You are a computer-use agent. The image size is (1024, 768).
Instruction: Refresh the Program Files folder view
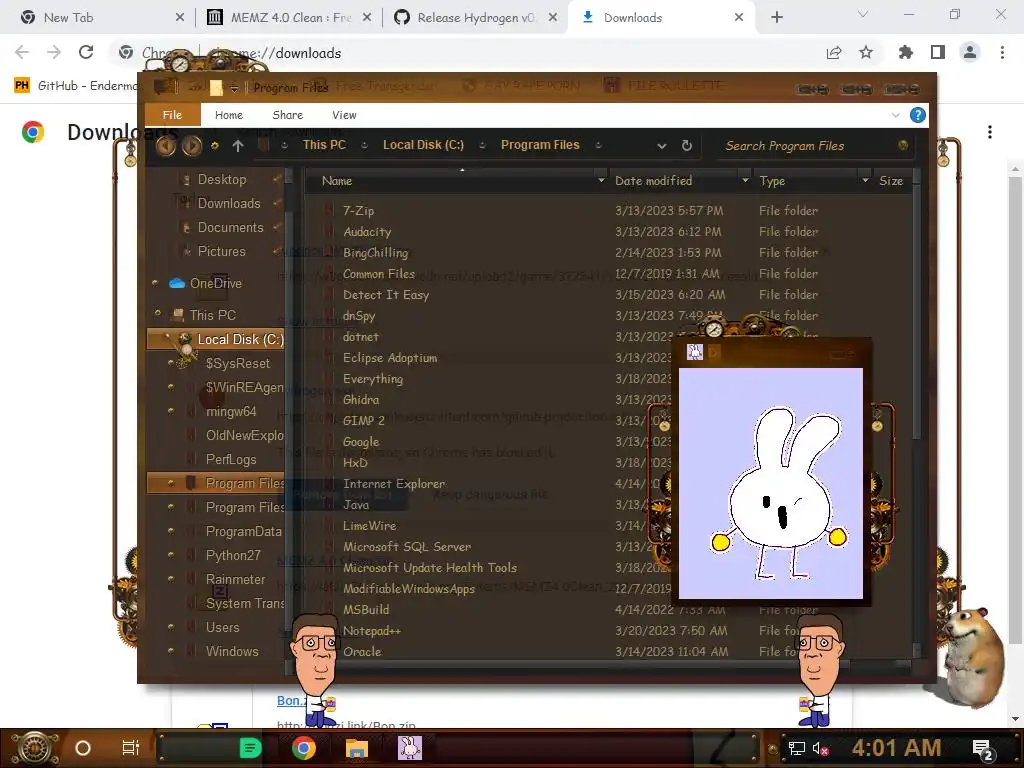pos(686,146)
